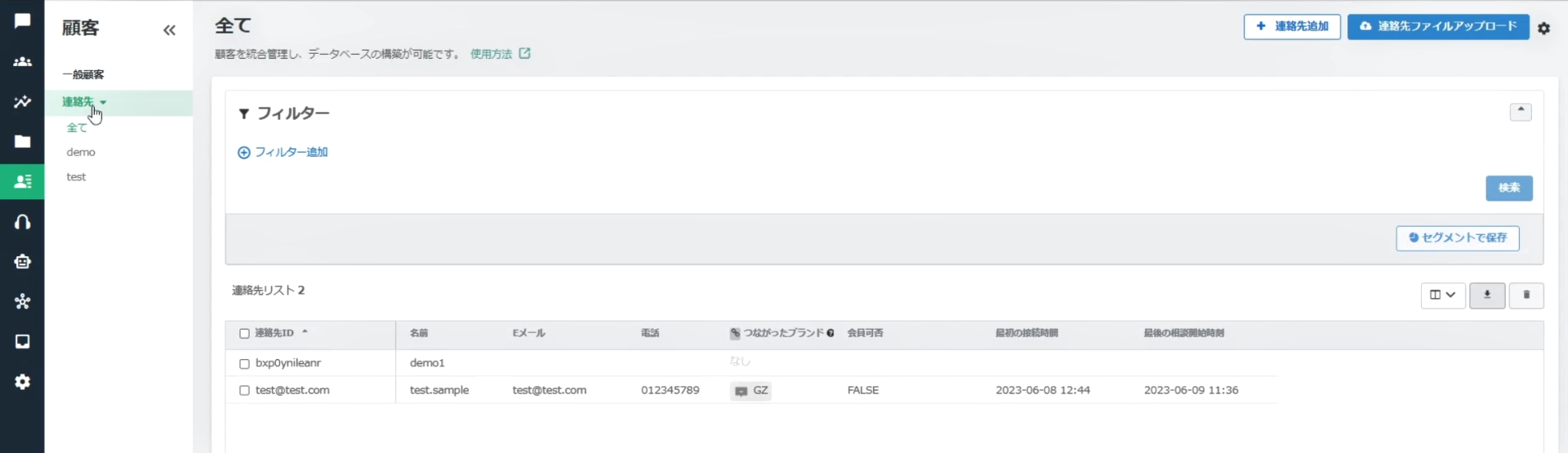The height and width of the screenshot is (453, 1568).
Task: Download the contact list
Action: coord(1487,295)
